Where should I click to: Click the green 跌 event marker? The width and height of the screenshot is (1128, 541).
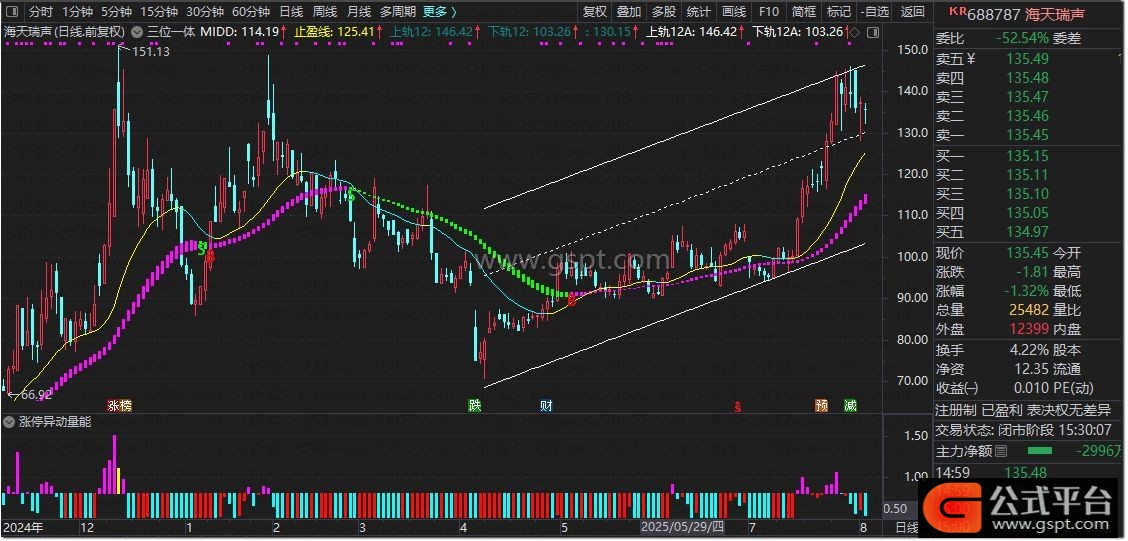473,406
